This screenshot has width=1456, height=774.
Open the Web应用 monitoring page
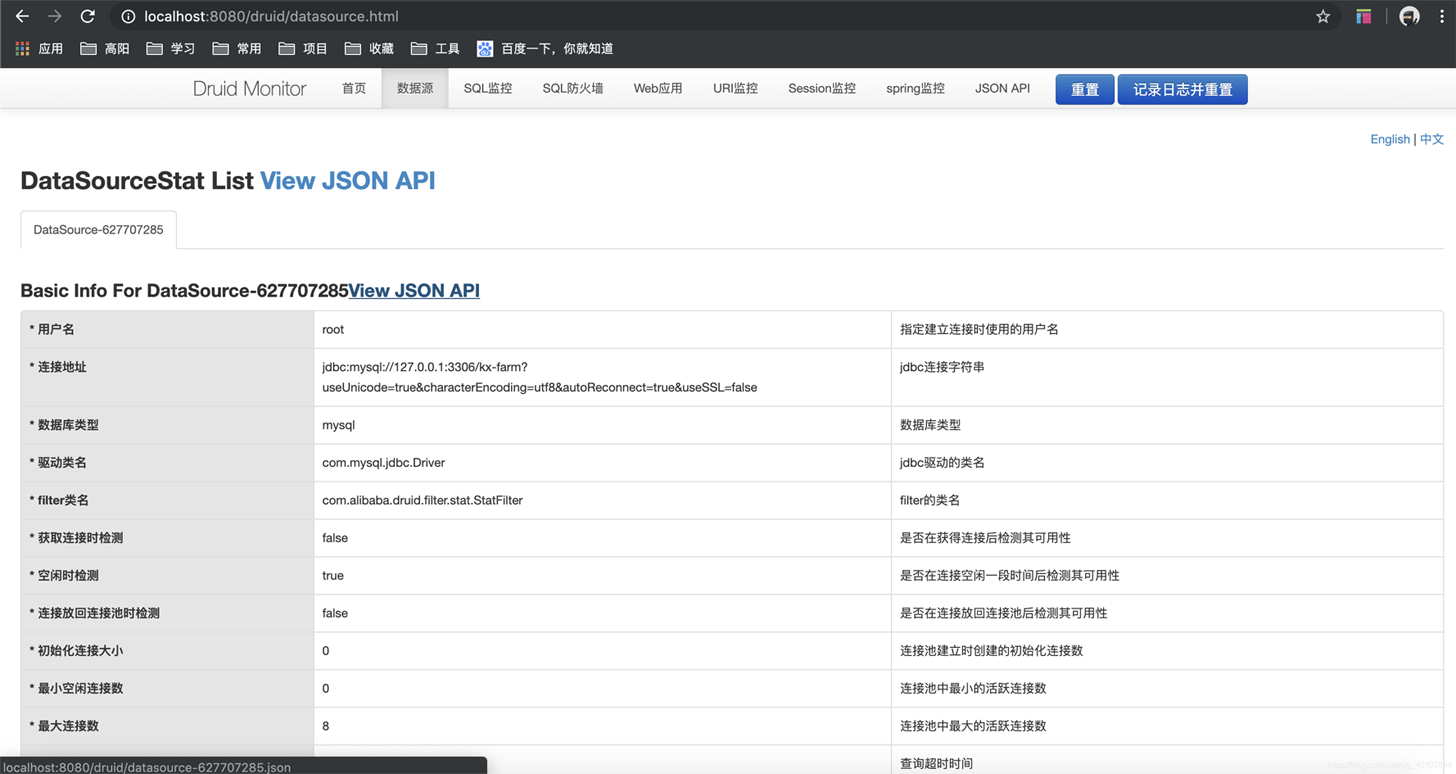tap(657, 89)
